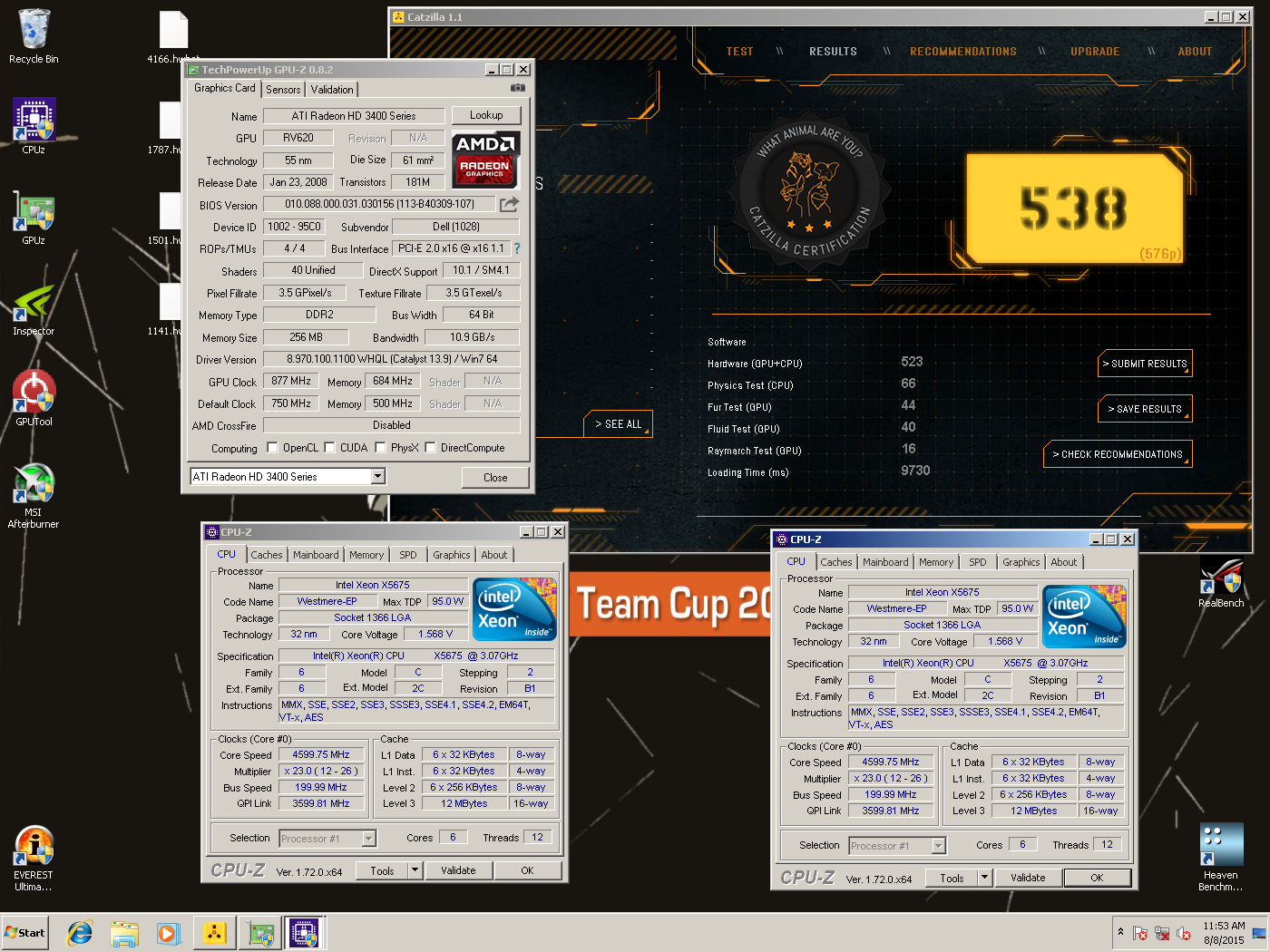Show hidden system tray icons
Screen dimensions: 1270x952
coord(1120,932)
